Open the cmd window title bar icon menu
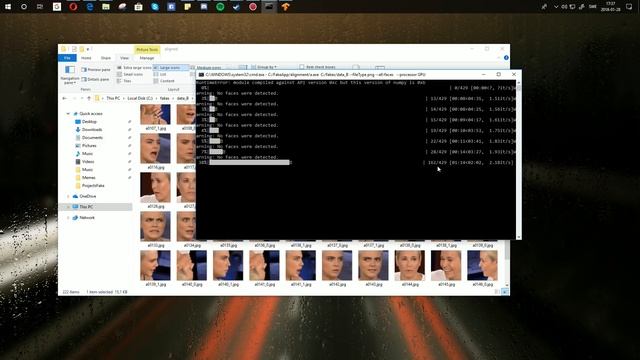This screenshot has width=640, height=360. coord(201,75)
